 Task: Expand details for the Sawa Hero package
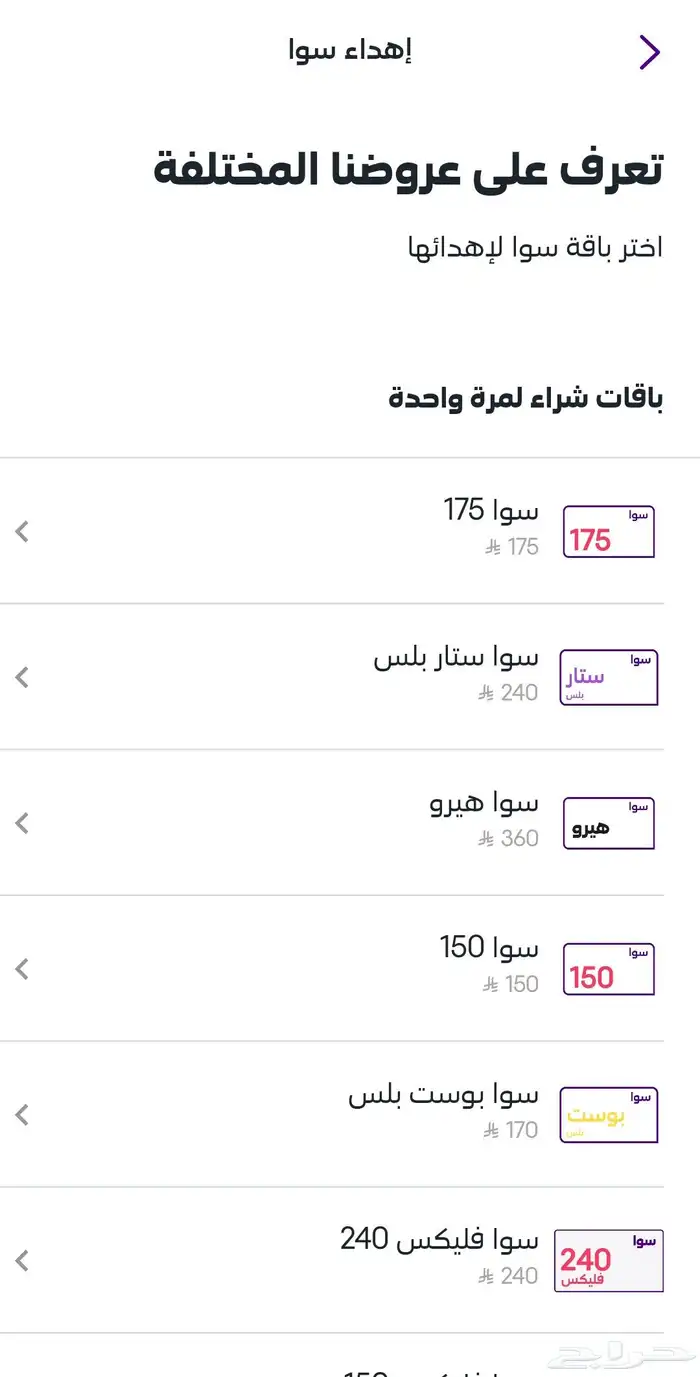click(x=21, y=822)
